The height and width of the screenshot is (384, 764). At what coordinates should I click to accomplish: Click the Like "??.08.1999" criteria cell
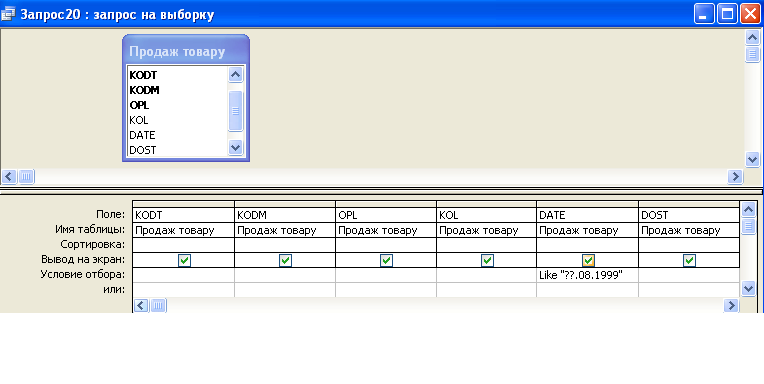tap(587, 275)
